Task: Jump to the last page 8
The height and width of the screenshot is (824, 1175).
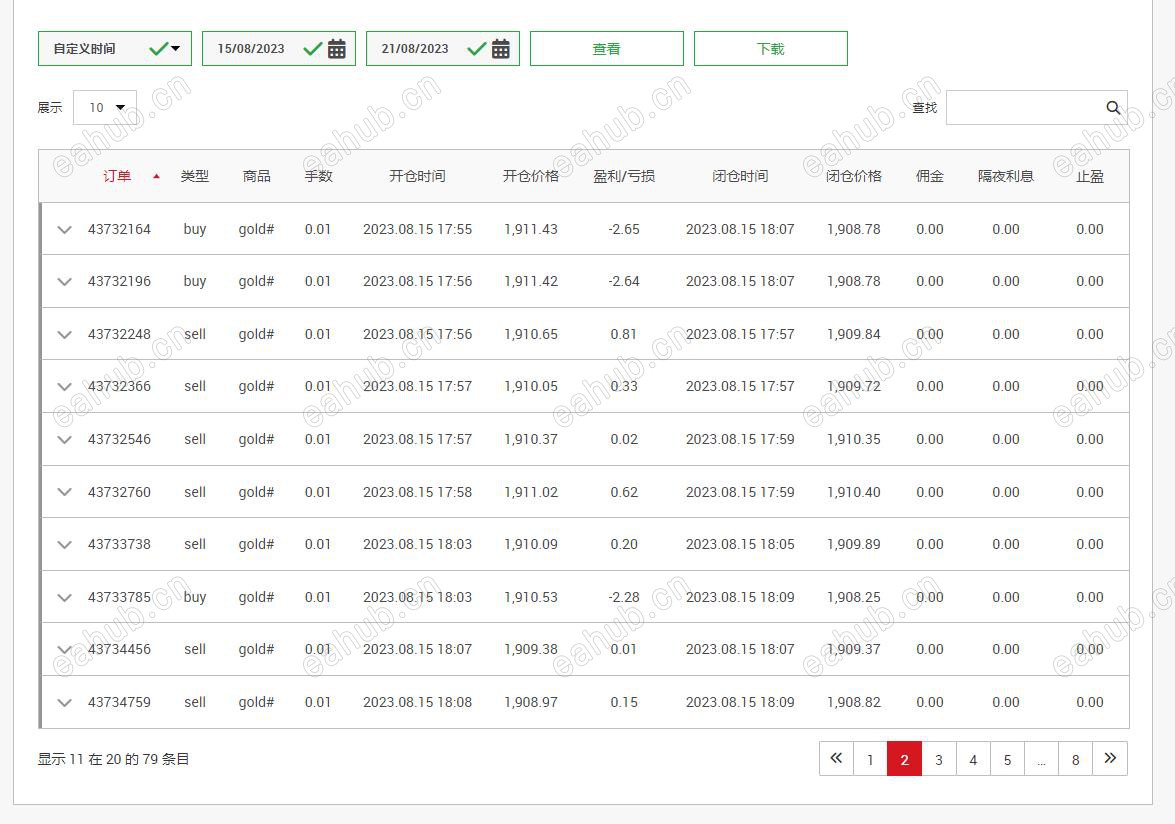Action: click(x=1075, y=759)
